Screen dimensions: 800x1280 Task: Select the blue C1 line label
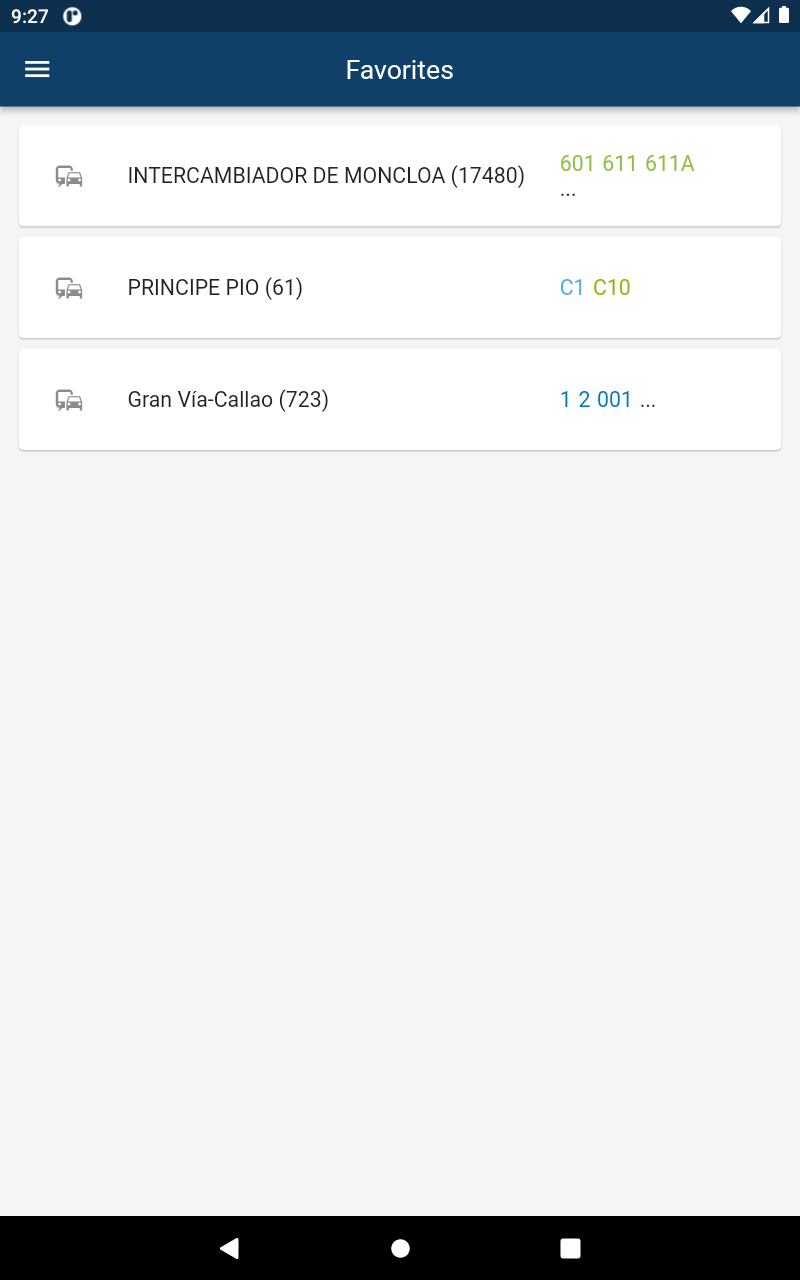coord(572,288)
